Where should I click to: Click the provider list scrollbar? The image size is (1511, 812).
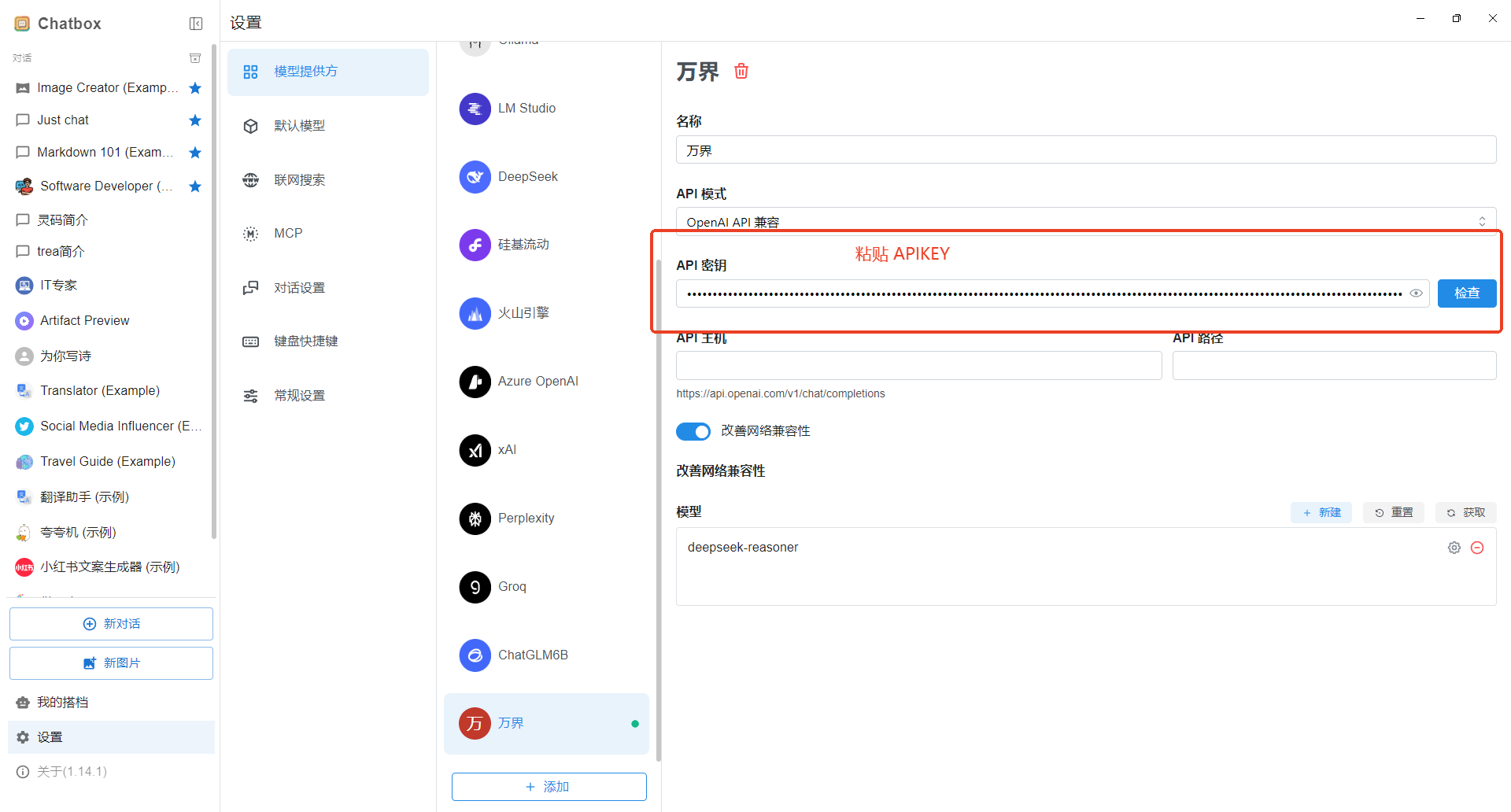click(x=659, y=511)
